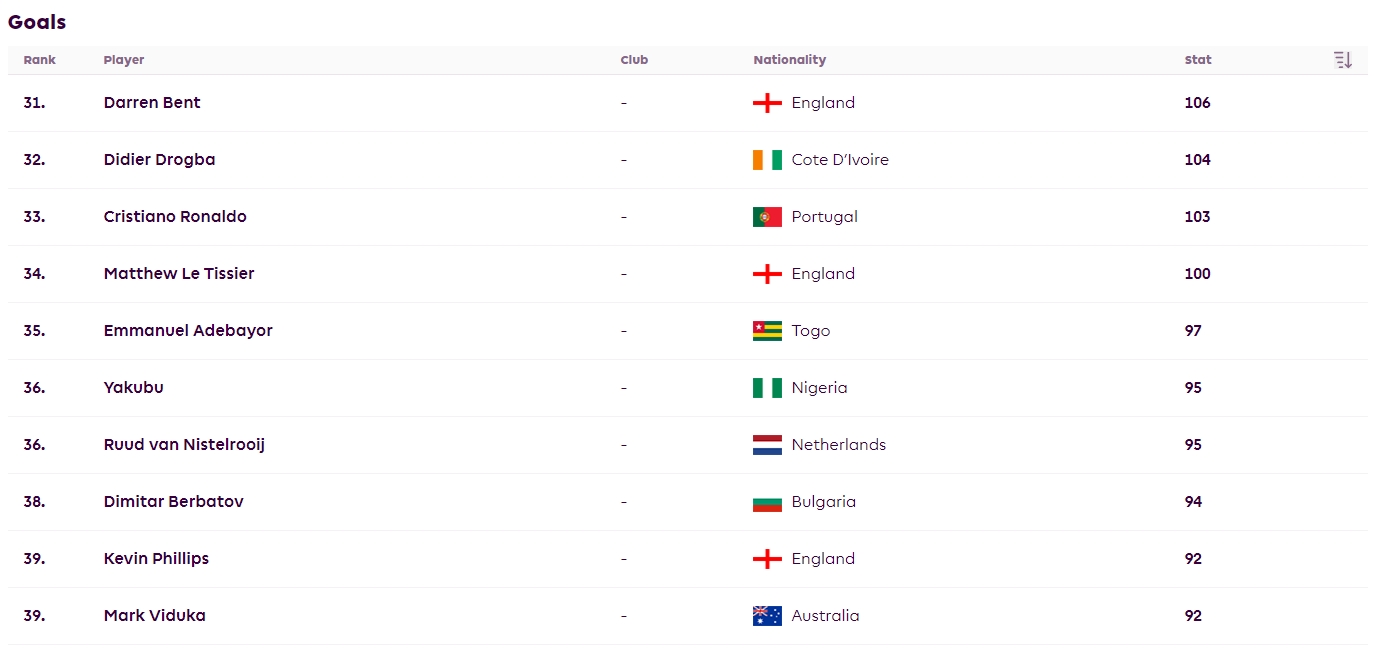1390x650 pixels.
Task: Click the Australia flag icon
Action: tap(767, 616)
